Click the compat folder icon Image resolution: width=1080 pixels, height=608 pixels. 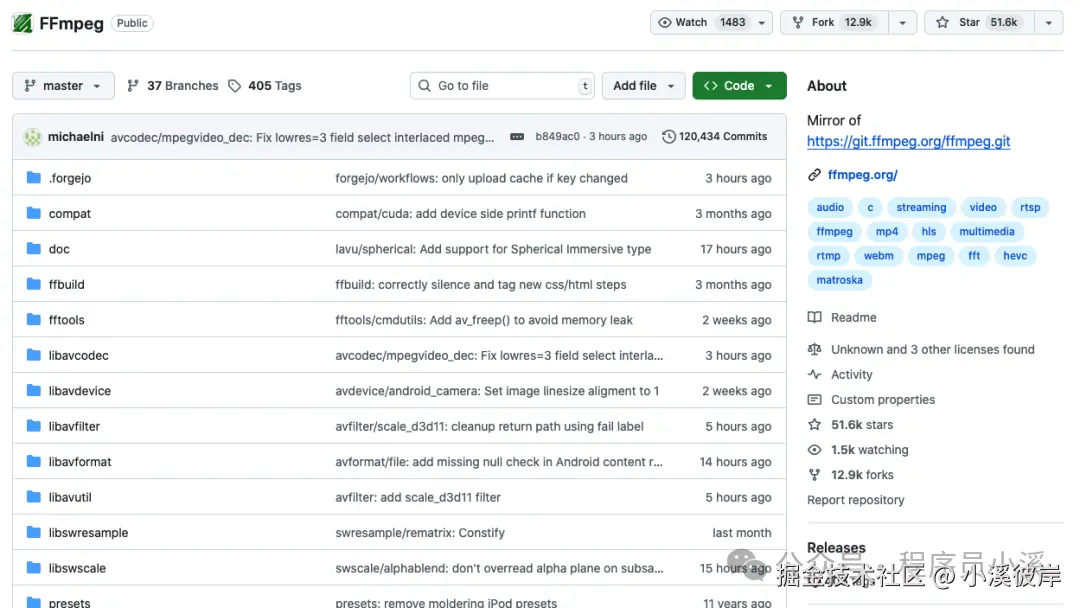point(34,213)
